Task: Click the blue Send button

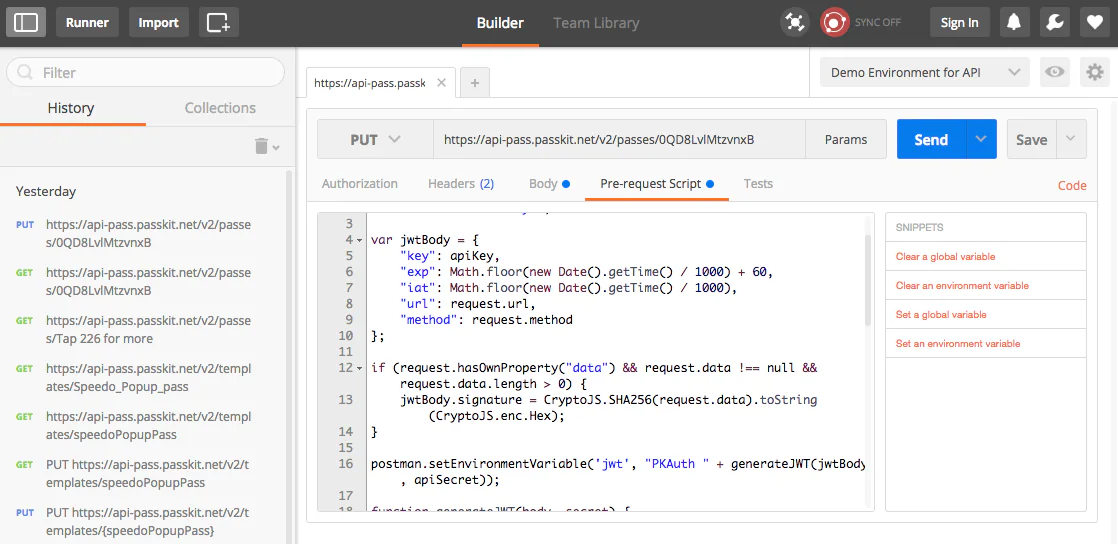Action: click(931, 139)
